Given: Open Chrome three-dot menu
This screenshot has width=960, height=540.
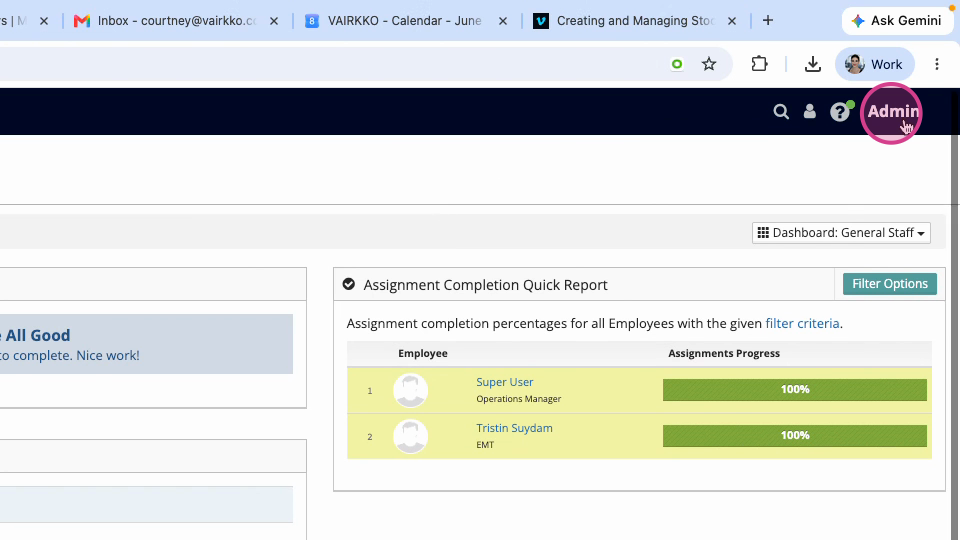Looking at the screenshot, I should tap(937, 64).
